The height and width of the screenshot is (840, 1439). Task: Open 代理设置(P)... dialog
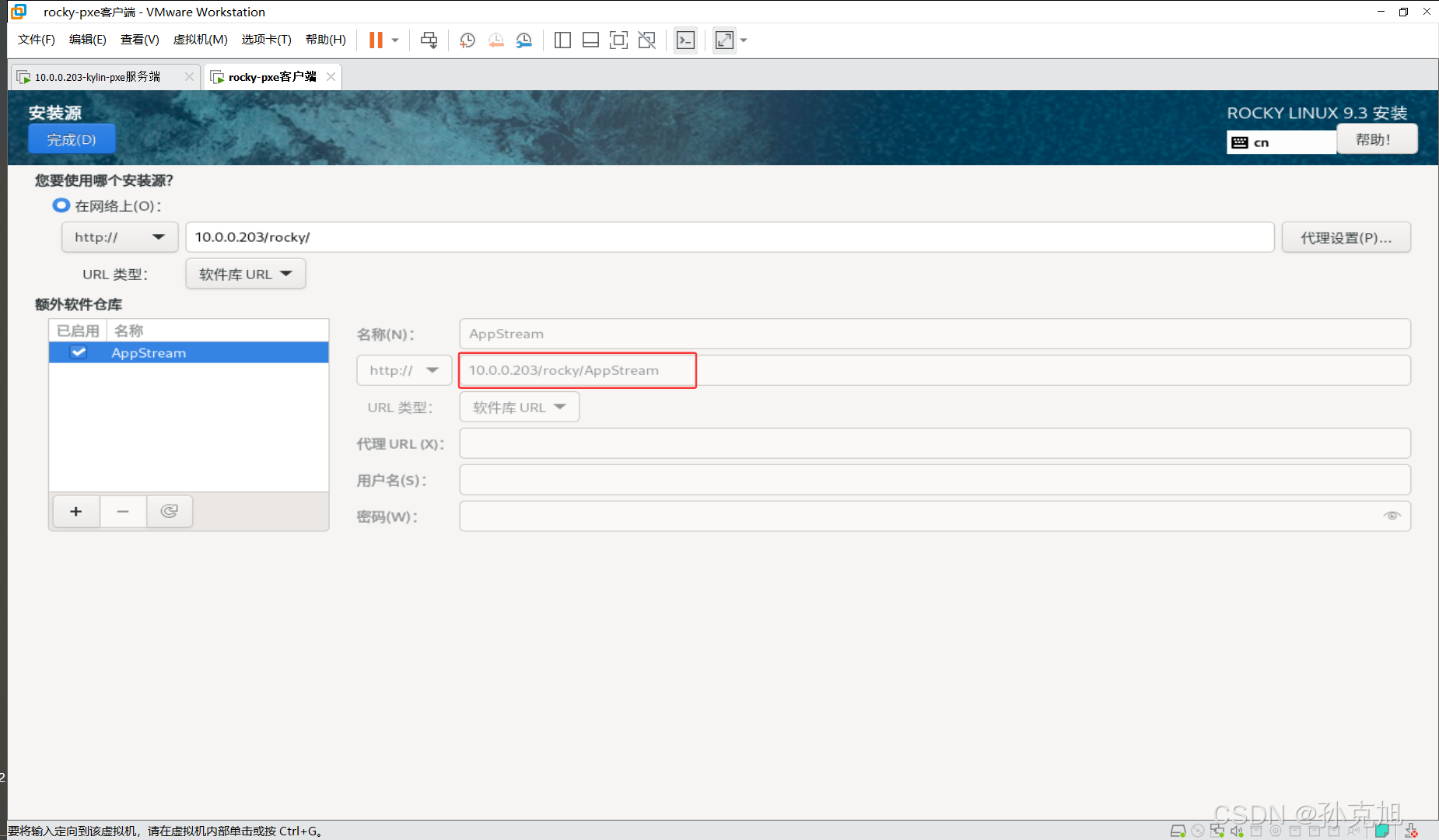click(1346, 237)
